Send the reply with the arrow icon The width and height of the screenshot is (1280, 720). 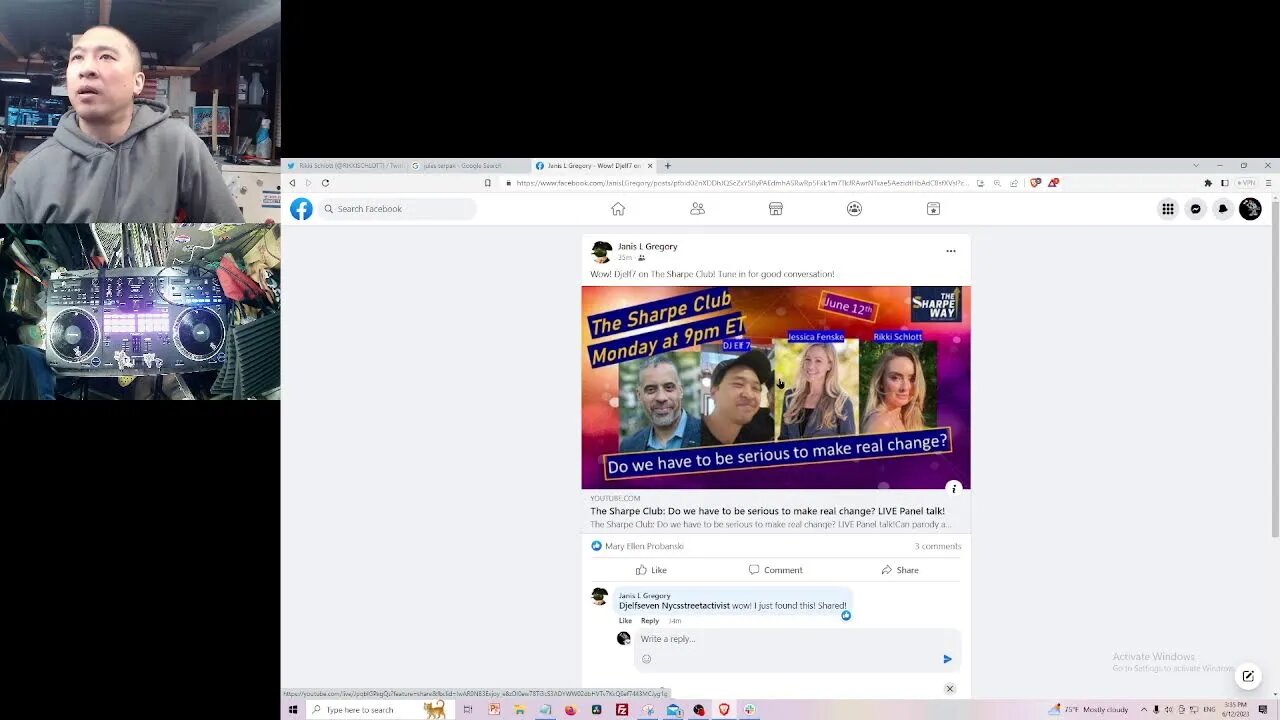coord(947,659)
